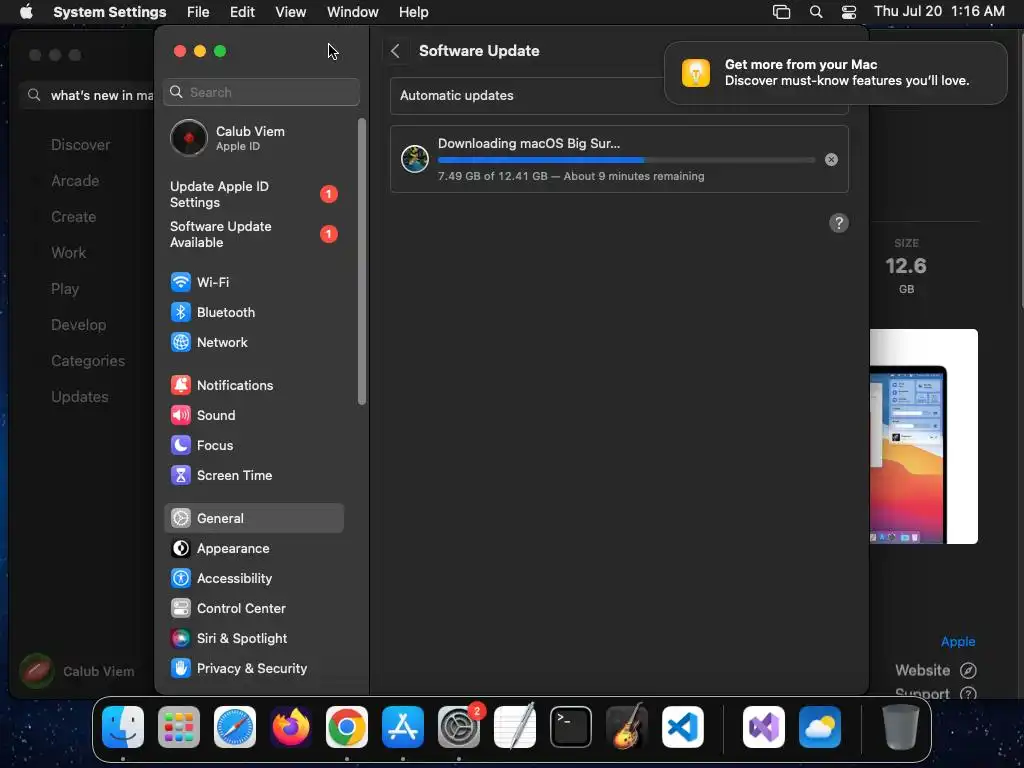Screen dimensions: 1024x768
Task: Click the sidebar scrollbar
Action: pyautogui.click(x=362, y=261)
